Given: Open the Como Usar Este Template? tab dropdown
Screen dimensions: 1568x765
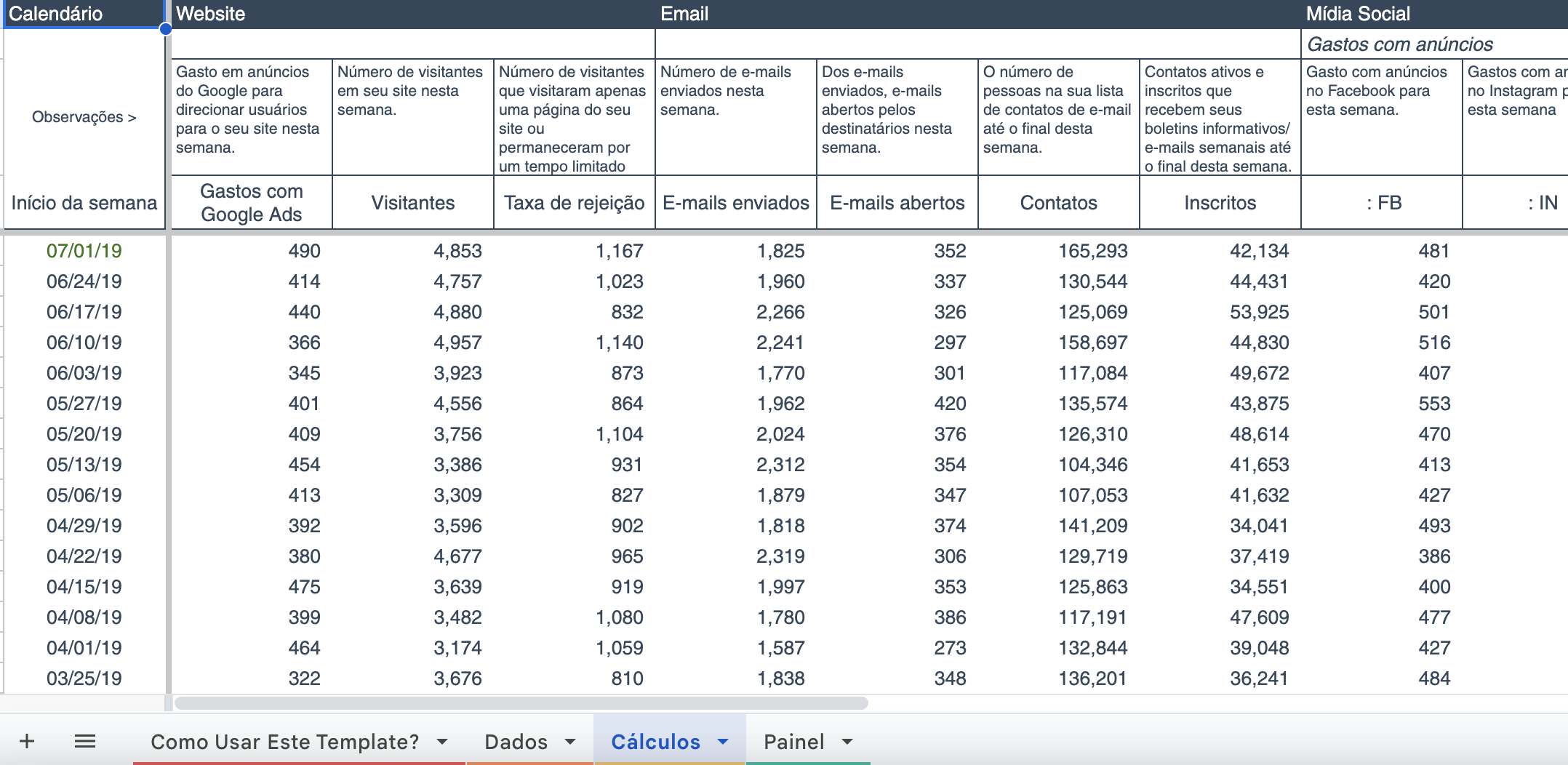Looking at the screenshot, I should pyautogui.click(x=442, y=742).
